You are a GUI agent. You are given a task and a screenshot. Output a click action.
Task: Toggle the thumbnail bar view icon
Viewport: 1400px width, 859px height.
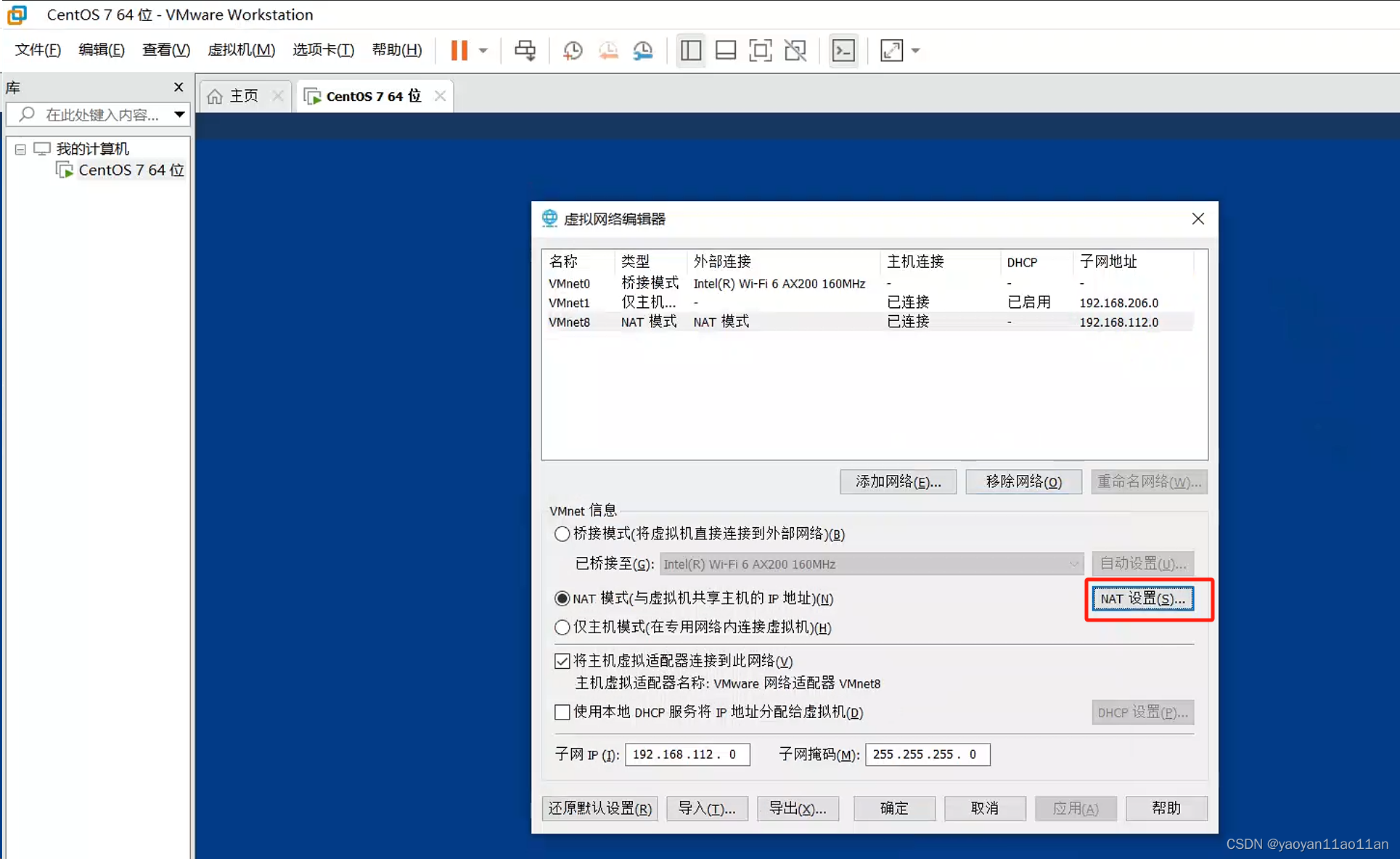point(726,50)
